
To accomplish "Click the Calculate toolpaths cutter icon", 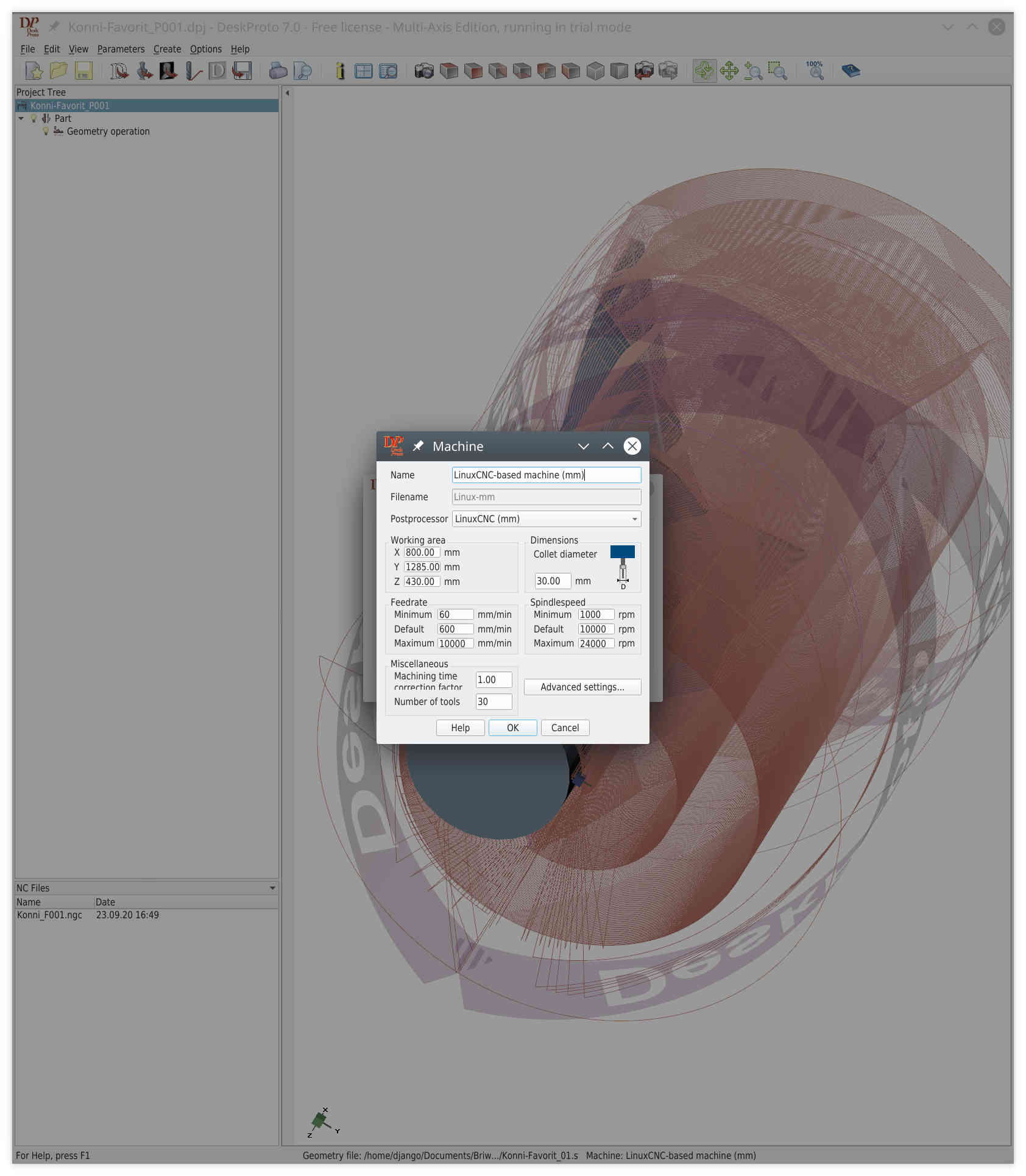I will (x=193, y=71).
